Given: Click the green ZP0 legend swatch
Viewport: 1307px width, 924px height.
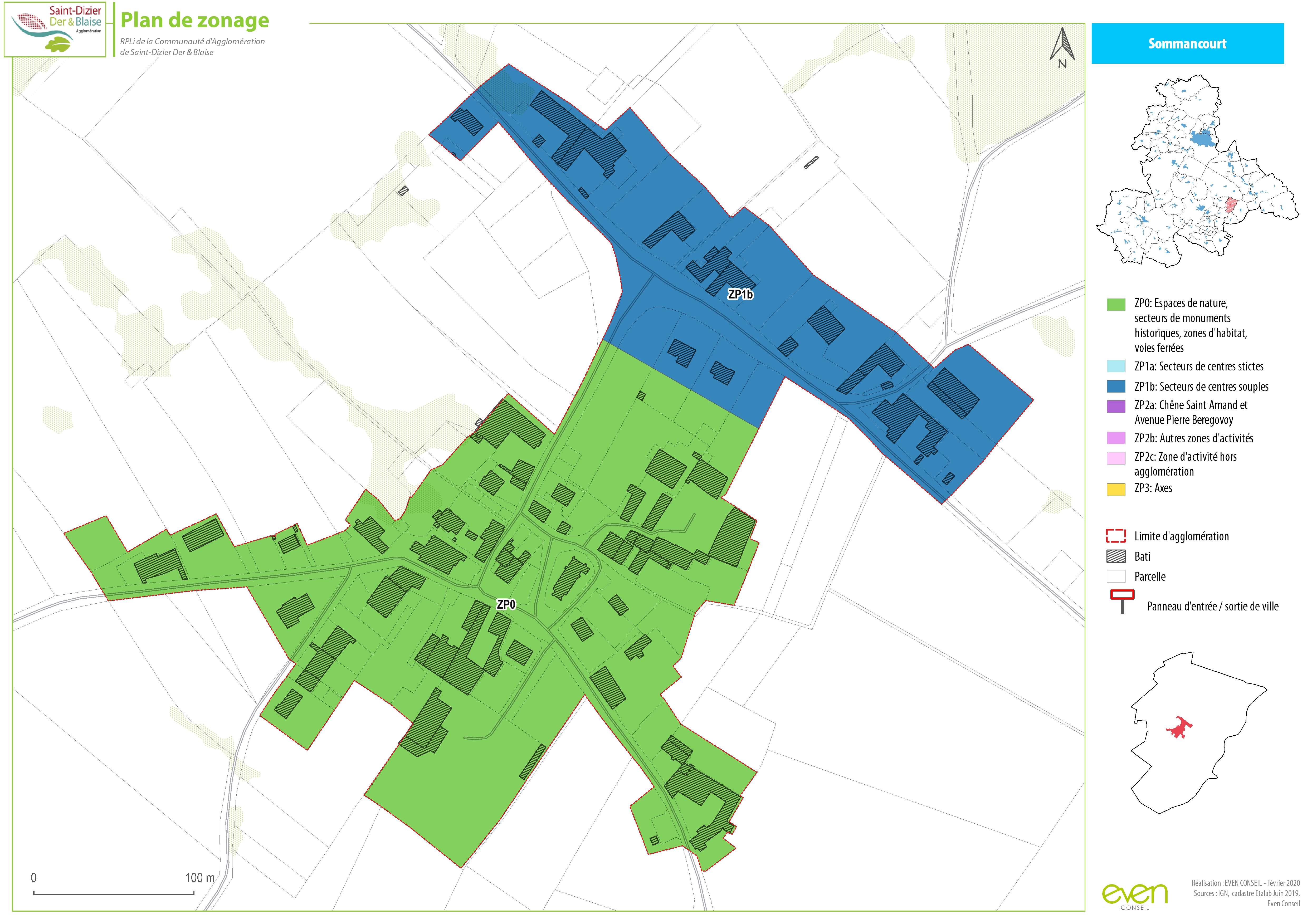Looking at the screenshot, I should [x=1116, y=305].
